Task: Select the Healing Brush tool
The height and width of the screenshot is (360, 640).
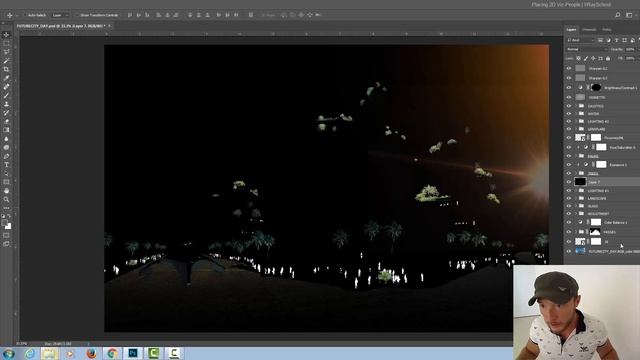Action: [6, 87]
